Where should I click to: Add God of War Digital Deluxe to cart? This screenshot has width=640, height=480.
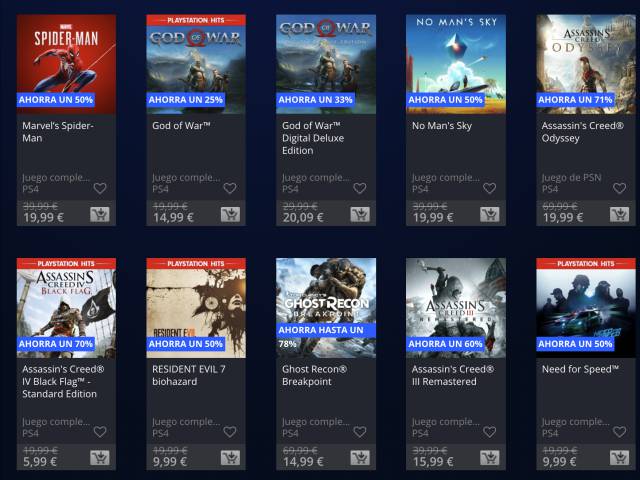tap(360, 214)
